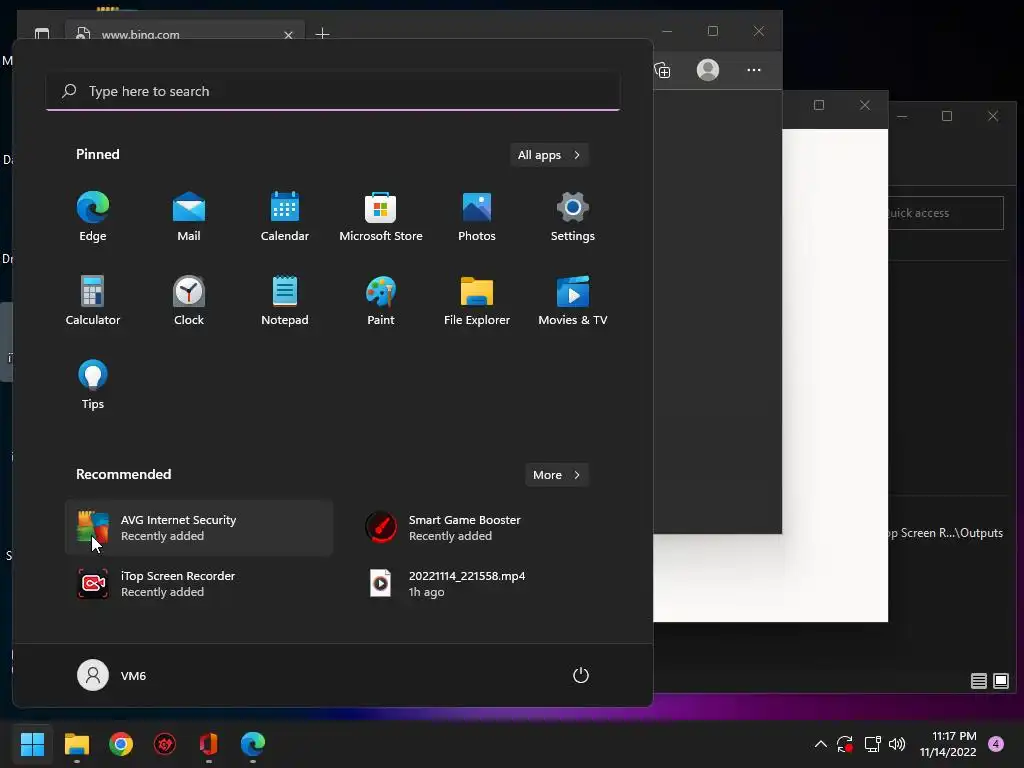Open the Edge tab actions menu icon
Image resolution: width=1024 pixels, height=768 pixels.
tap(42, 34)
